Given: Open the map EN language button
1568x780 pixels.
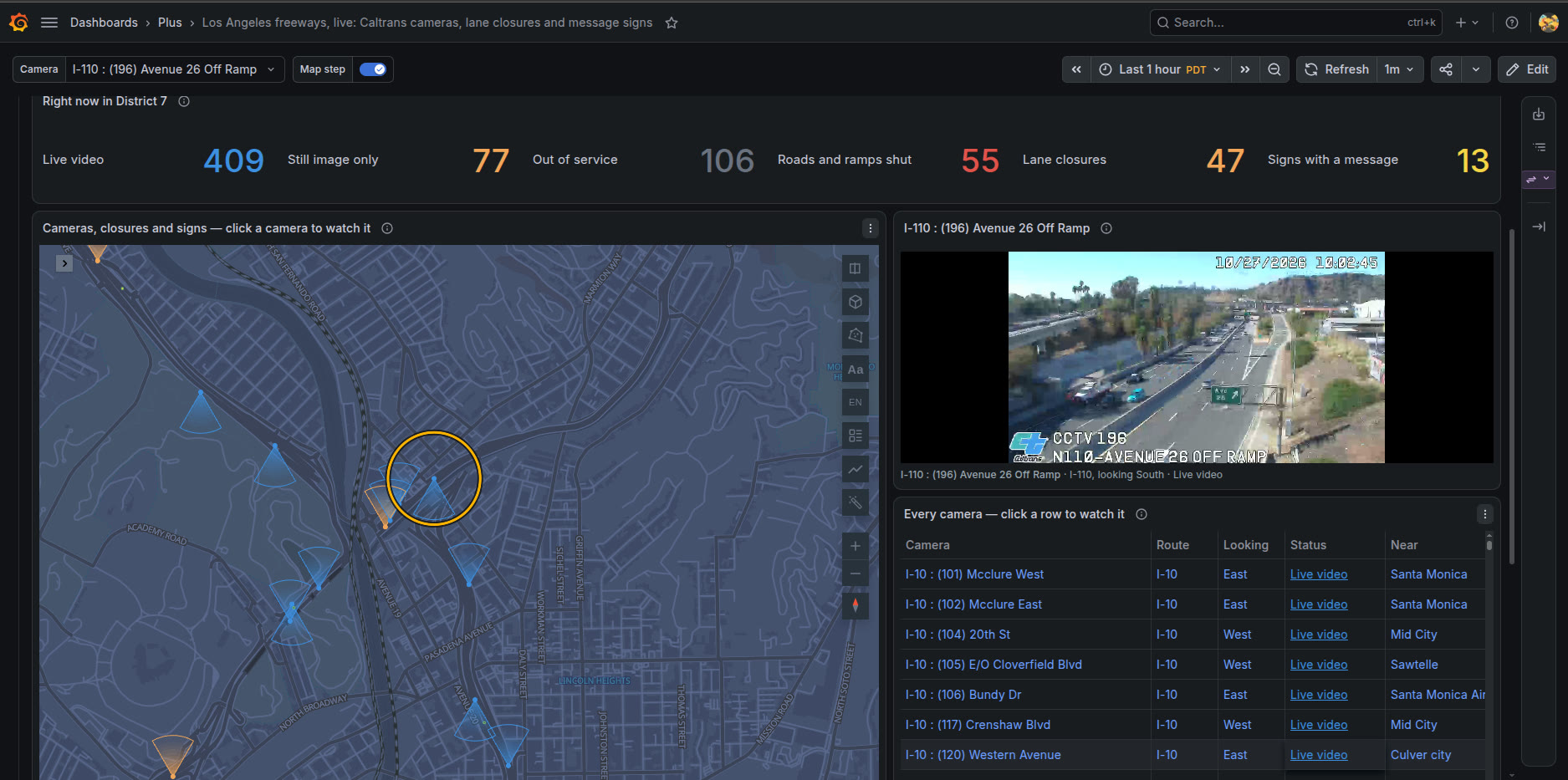Looking at the screenshot, I should 855,402.
